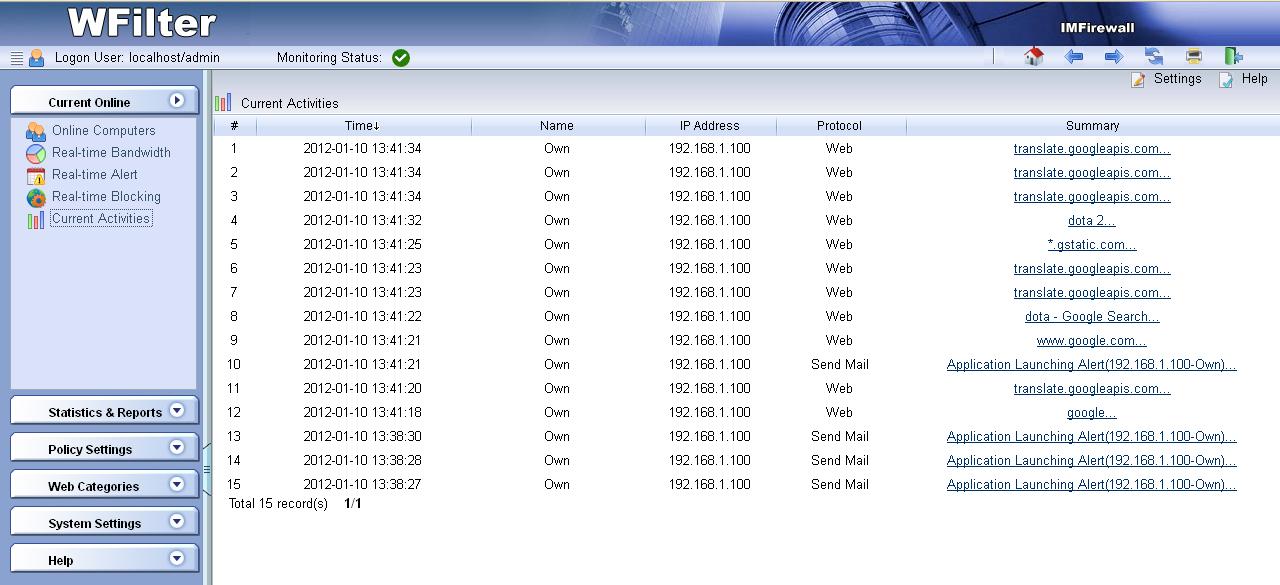Open the 'www.google.com...' summary link
The height and width of the screenshot is (585, 1280).
pyautogui.click(x=1091, y=341)
